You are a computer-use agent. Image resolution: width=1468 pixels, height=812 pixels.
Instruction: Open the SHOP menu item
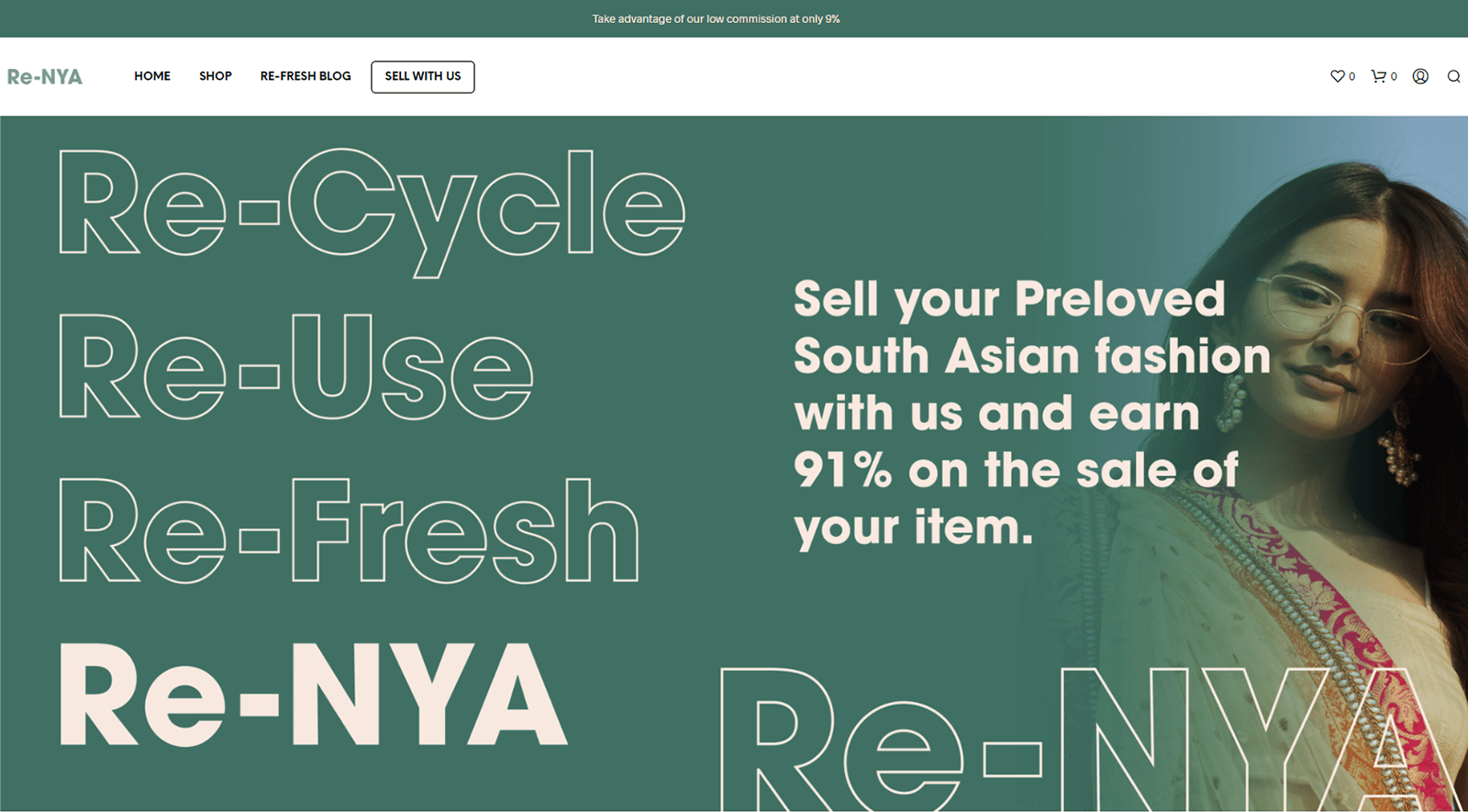pos(216,76)
